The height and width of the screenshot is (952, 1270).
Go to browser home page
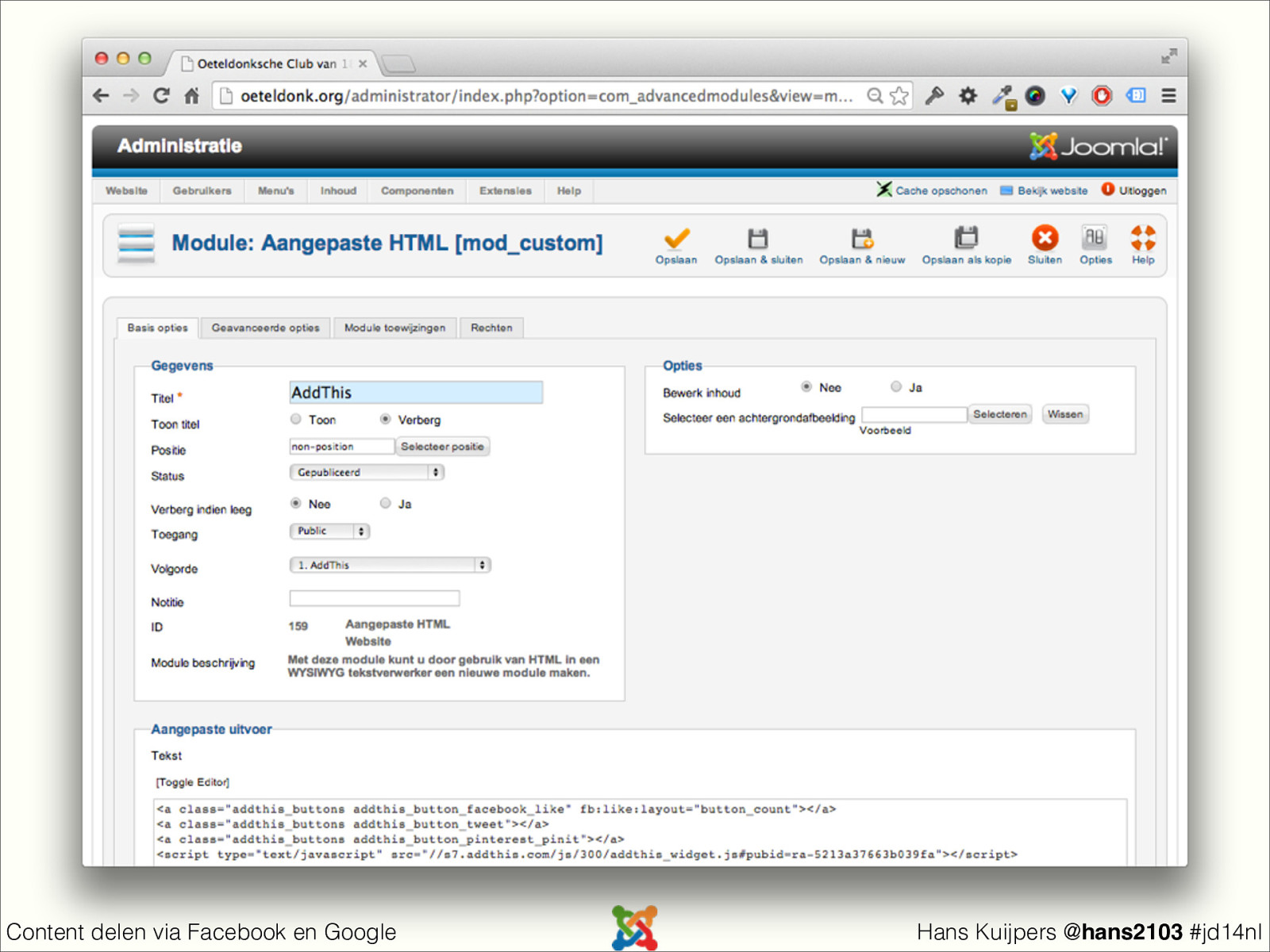pos(191,96)
